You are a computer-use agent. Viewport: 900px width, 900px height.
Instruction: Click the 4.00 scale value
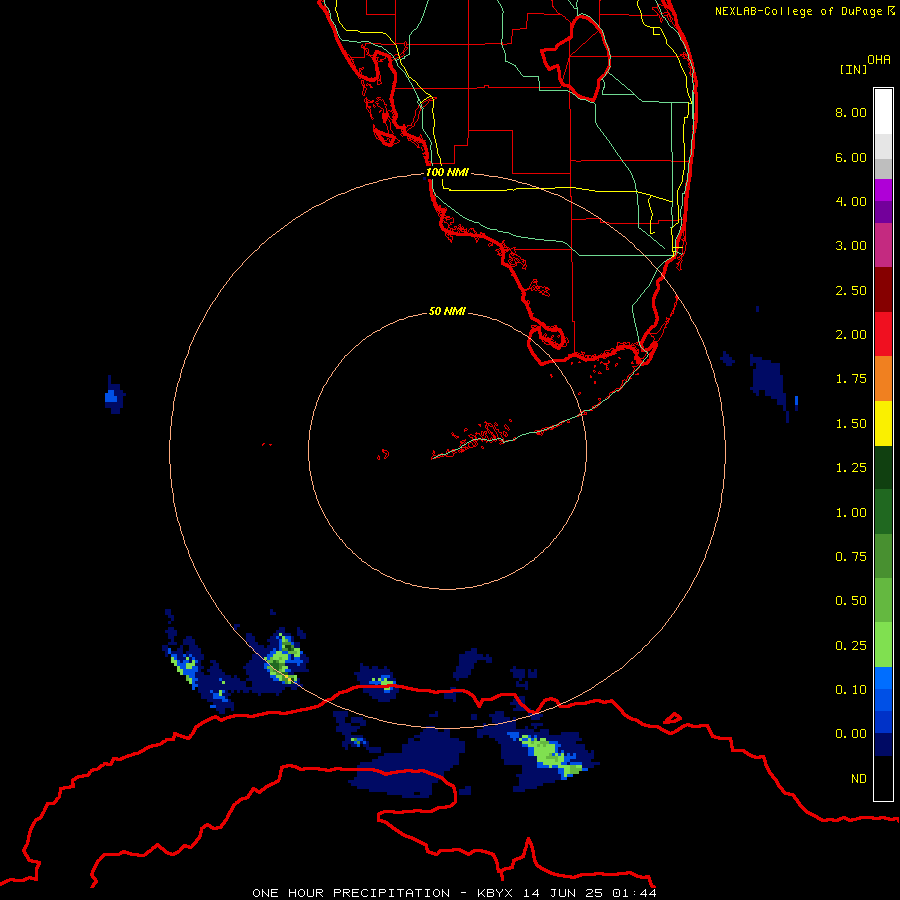point(851,201)
